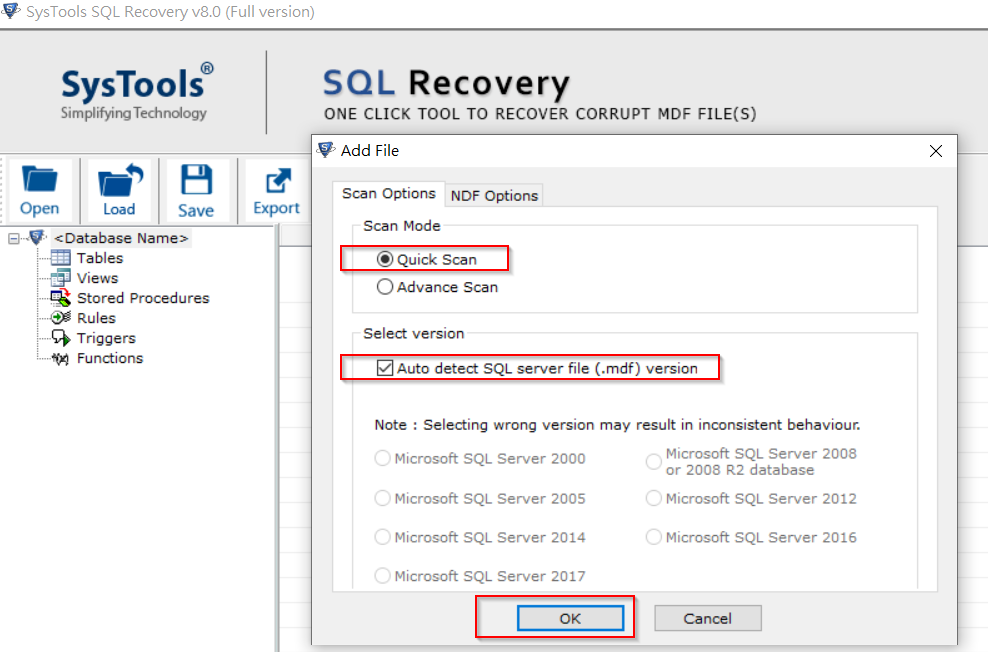
Task: Click the app icon in main title bar
Action: point(11,11)
